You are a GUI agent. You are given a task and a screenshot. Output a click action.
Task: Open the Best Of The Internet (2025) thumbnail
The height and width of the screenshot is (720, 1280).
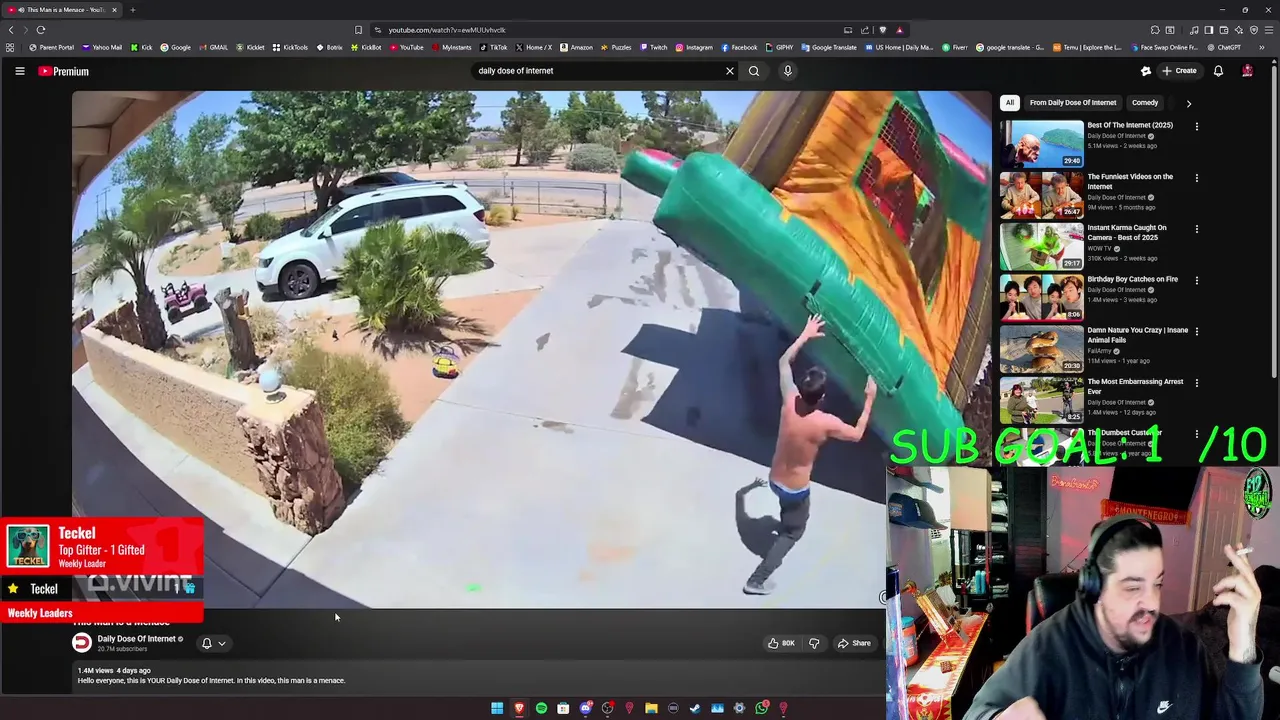(x=1041, y=144)
